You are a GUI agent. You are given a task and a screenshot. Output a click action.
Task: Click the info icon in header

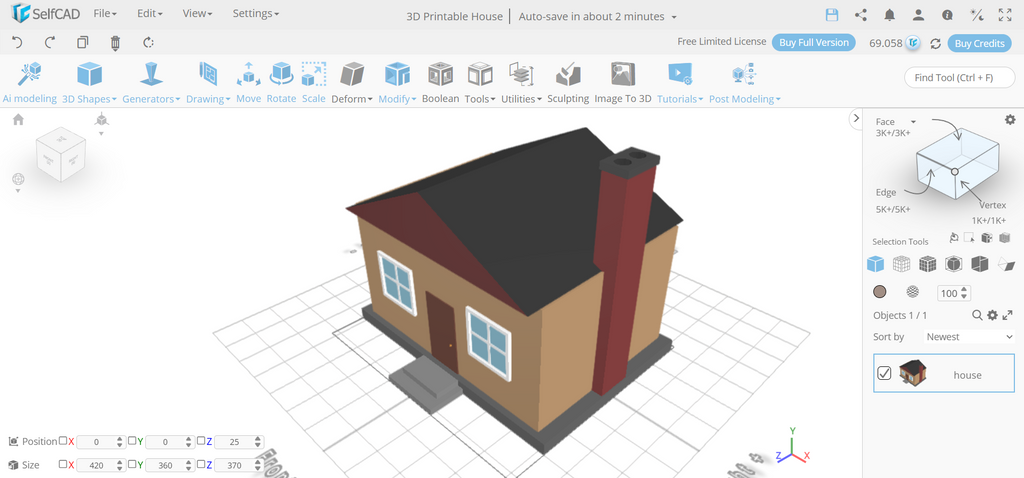947,15
